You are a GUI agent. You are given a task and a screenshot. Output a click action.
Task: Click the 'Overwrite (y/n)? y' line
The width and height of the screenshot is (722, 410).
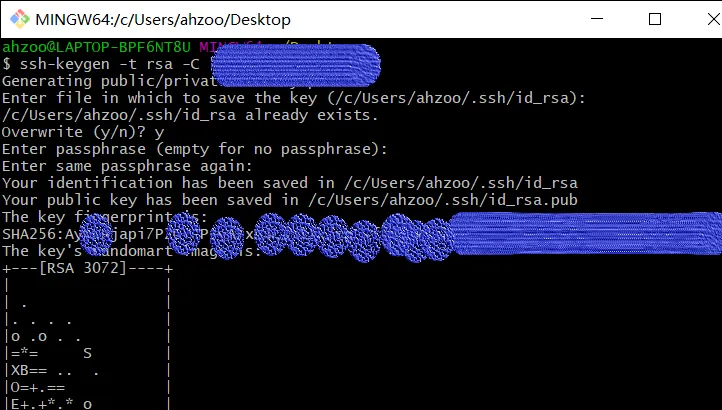83,132
